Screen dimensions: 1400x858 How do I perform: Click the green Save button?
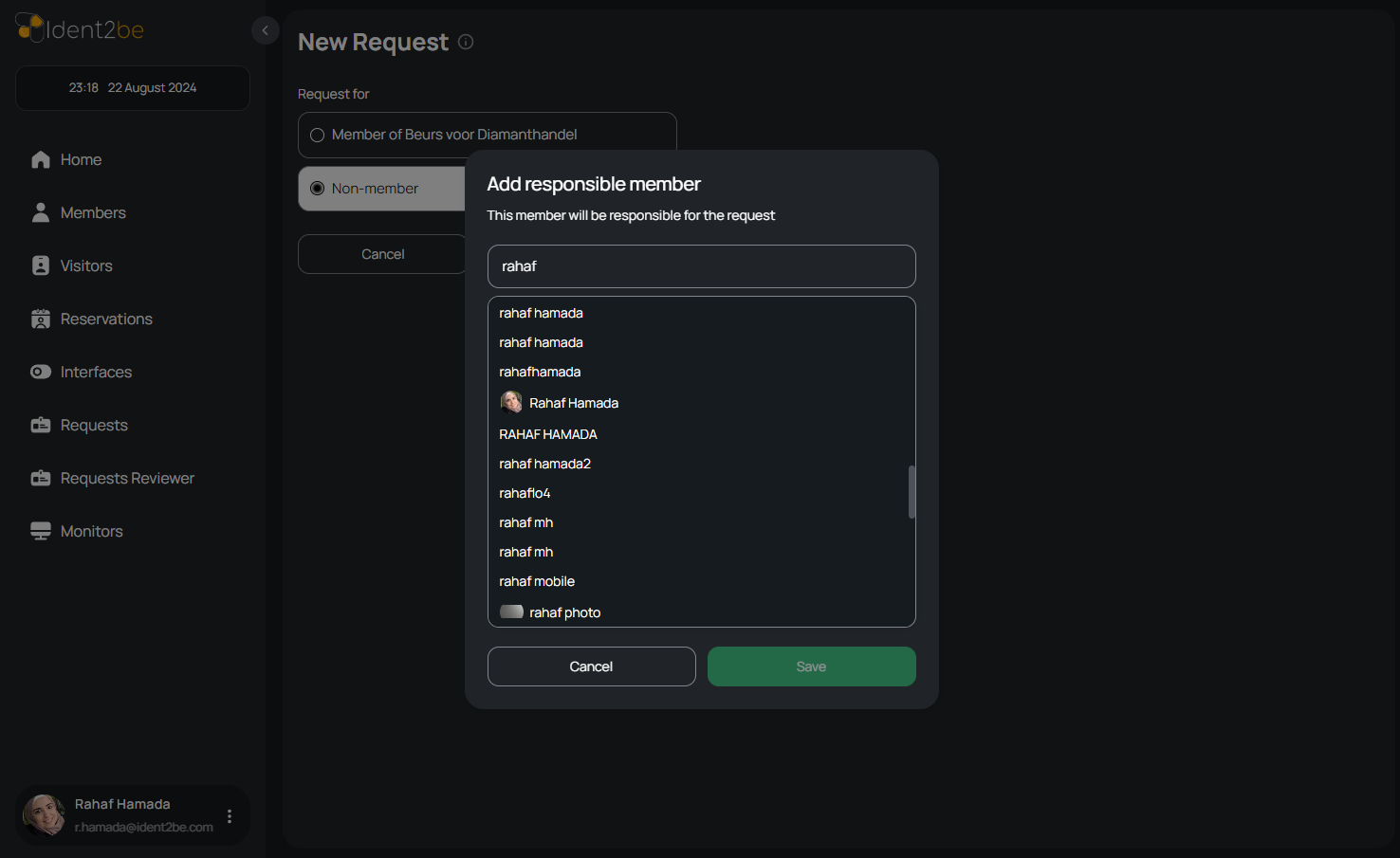click(x=812, y=666)
